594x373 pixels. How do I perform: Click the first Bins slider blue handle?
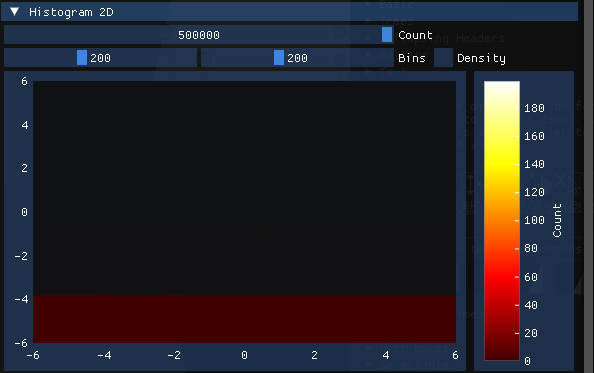(x=82, y=58)
